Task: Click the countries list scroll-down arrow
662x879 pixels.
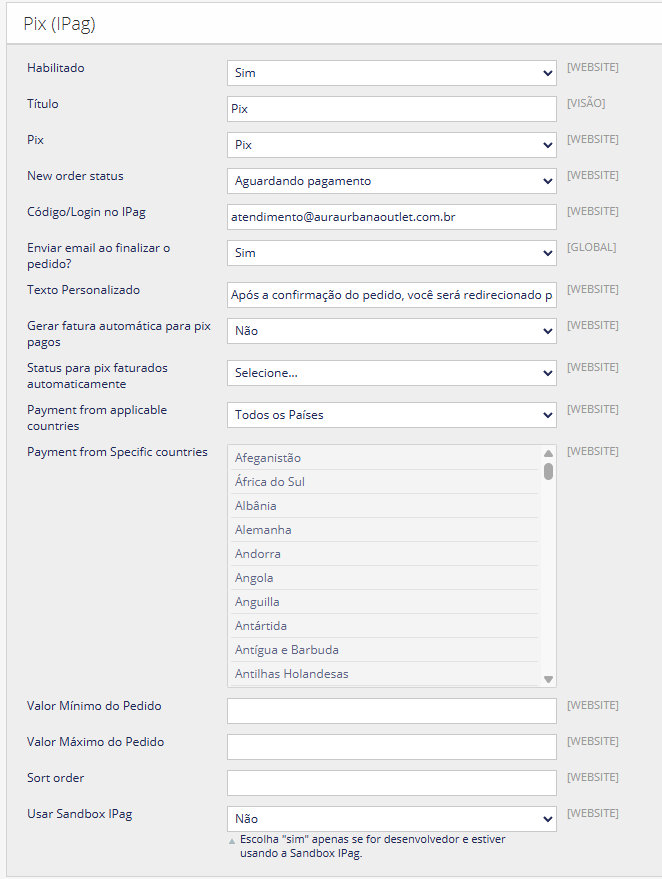Action: click(x=549, y=679)
